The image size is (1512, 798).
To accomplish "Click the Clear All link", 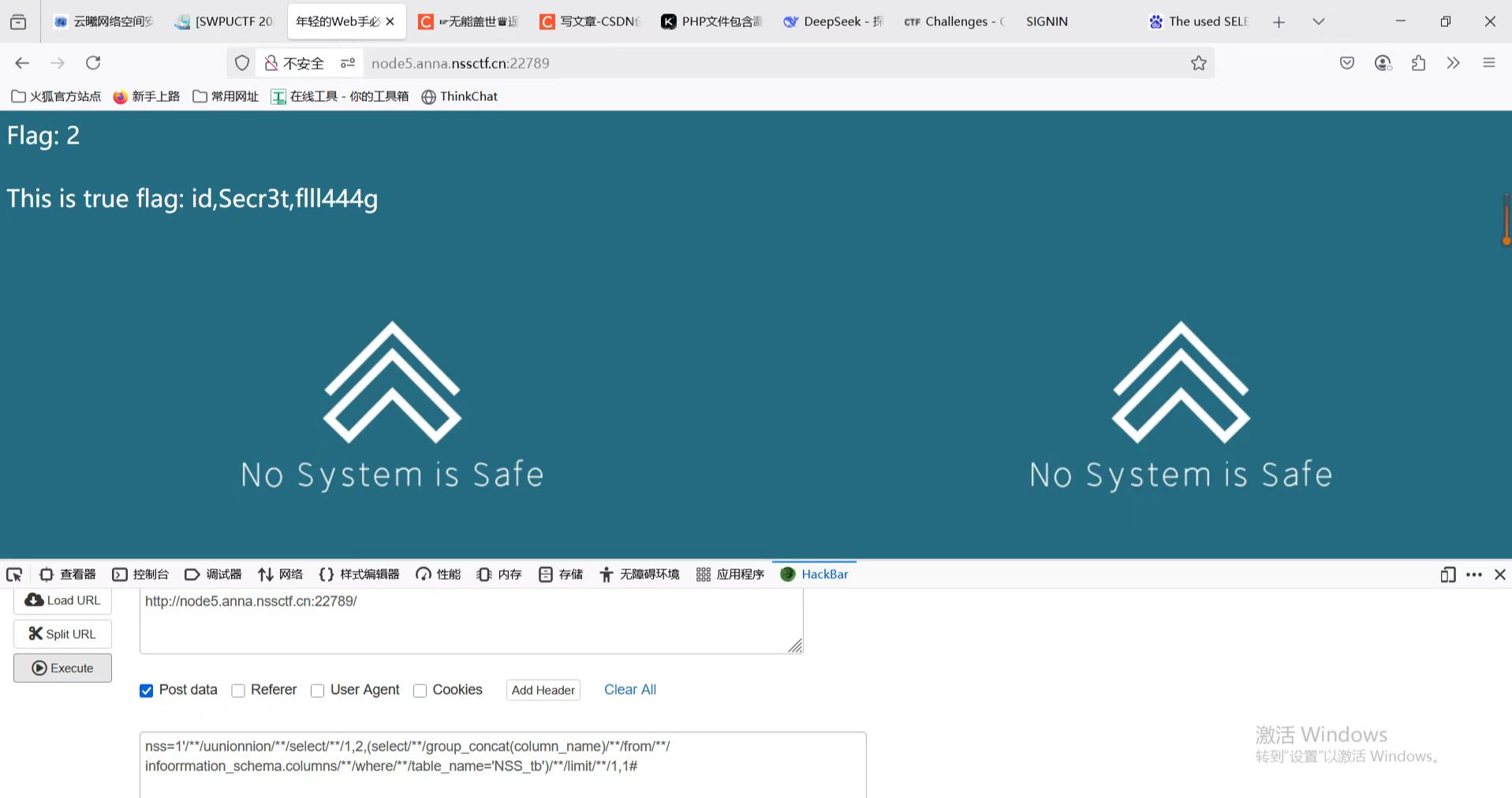I will [630, 689].
